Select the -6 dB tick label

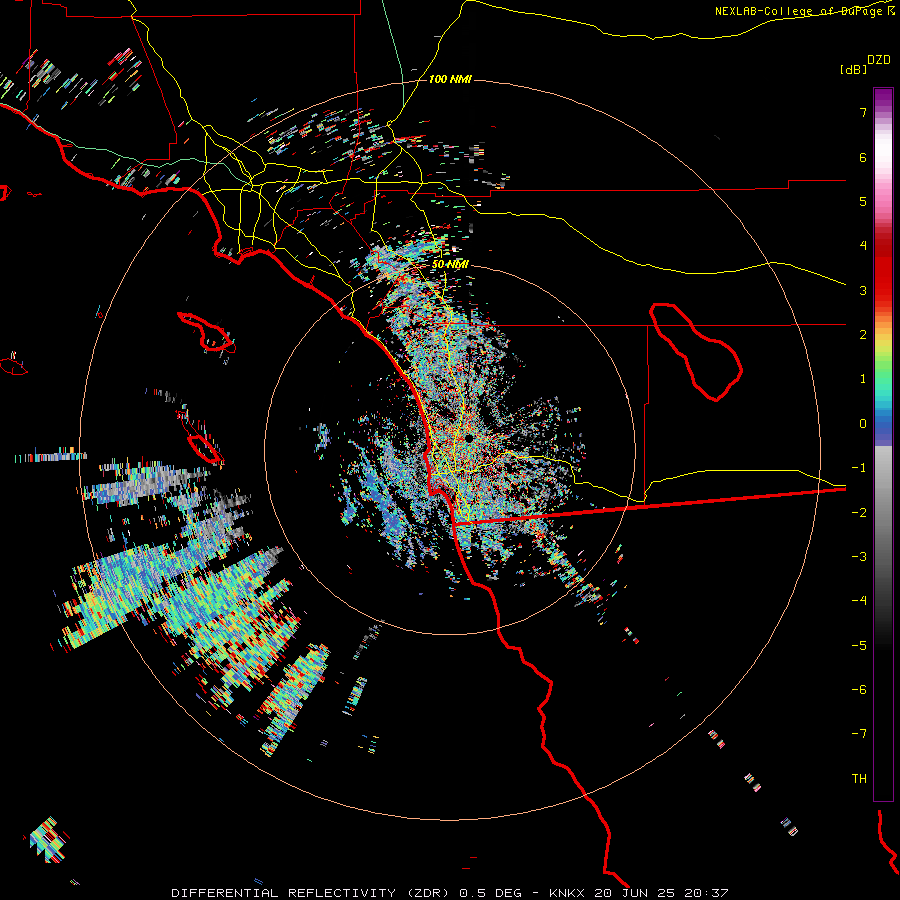tap(859, 690)
